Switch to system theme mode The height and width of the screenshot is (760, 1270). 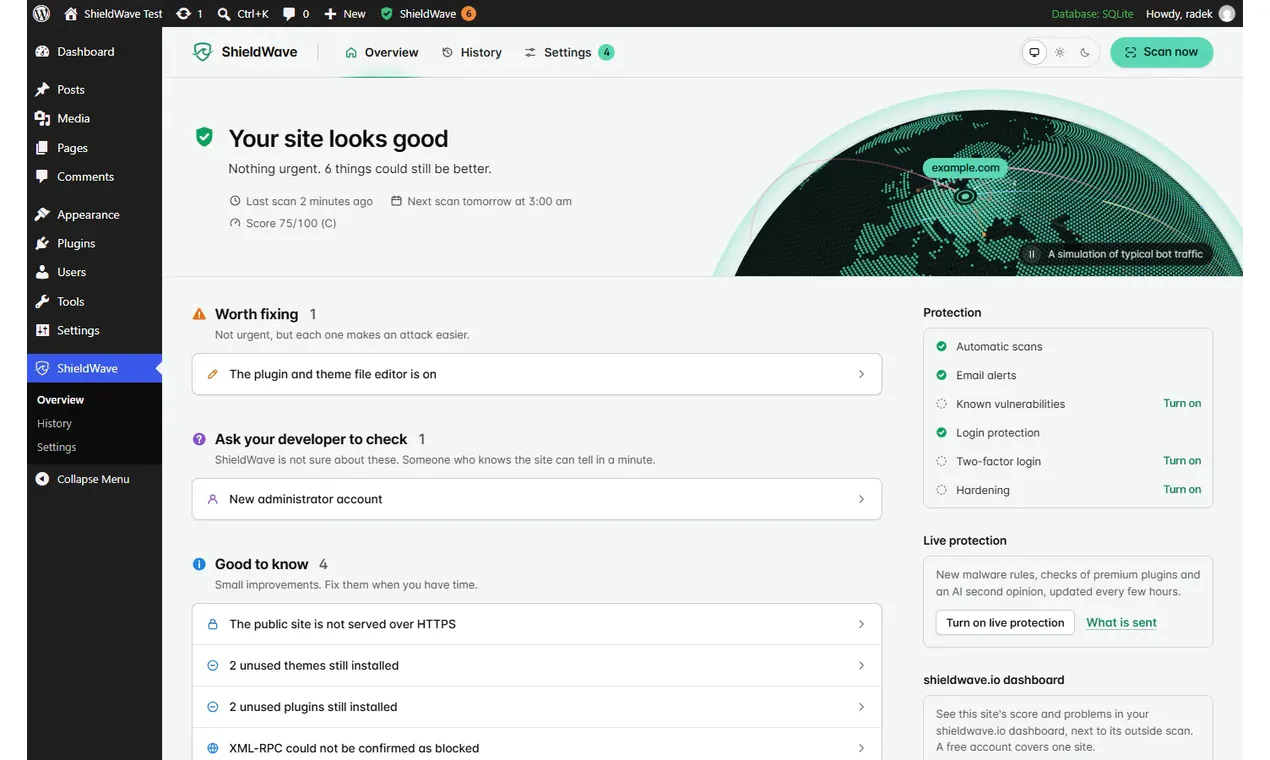pyautogui.click(x=1034, y=52)
